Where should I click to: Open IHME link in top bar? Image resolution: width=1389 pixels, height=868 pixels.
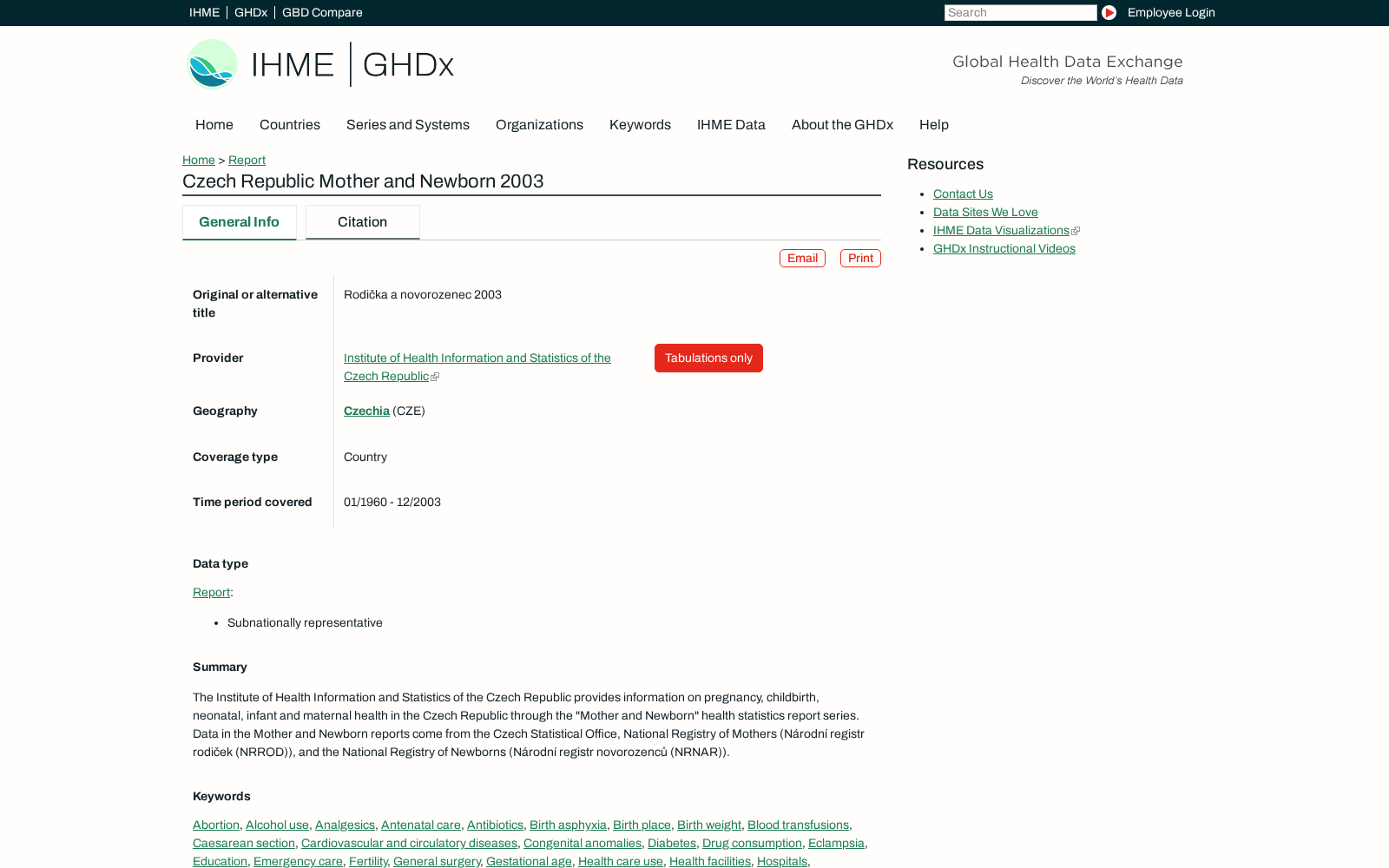204,12
